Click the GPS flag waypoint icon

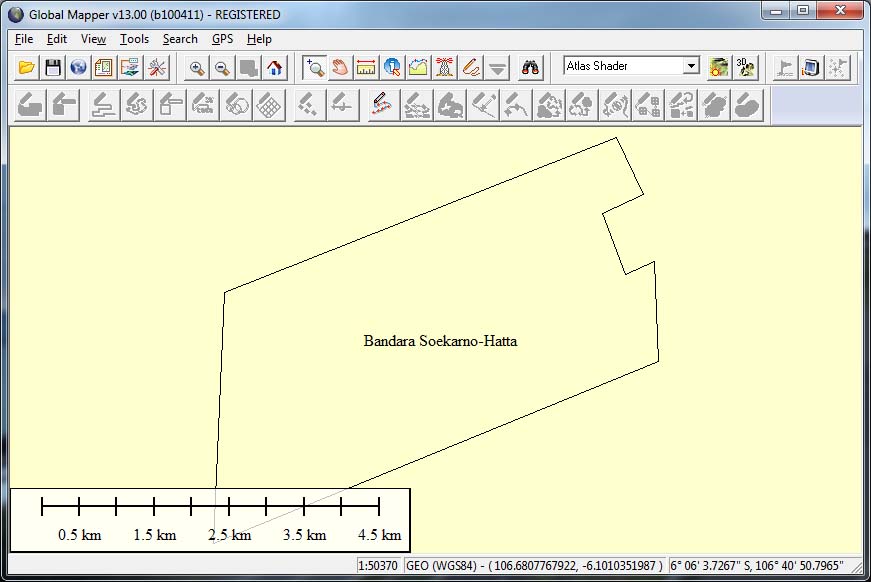pyautogui.click(x=784, y=68)
